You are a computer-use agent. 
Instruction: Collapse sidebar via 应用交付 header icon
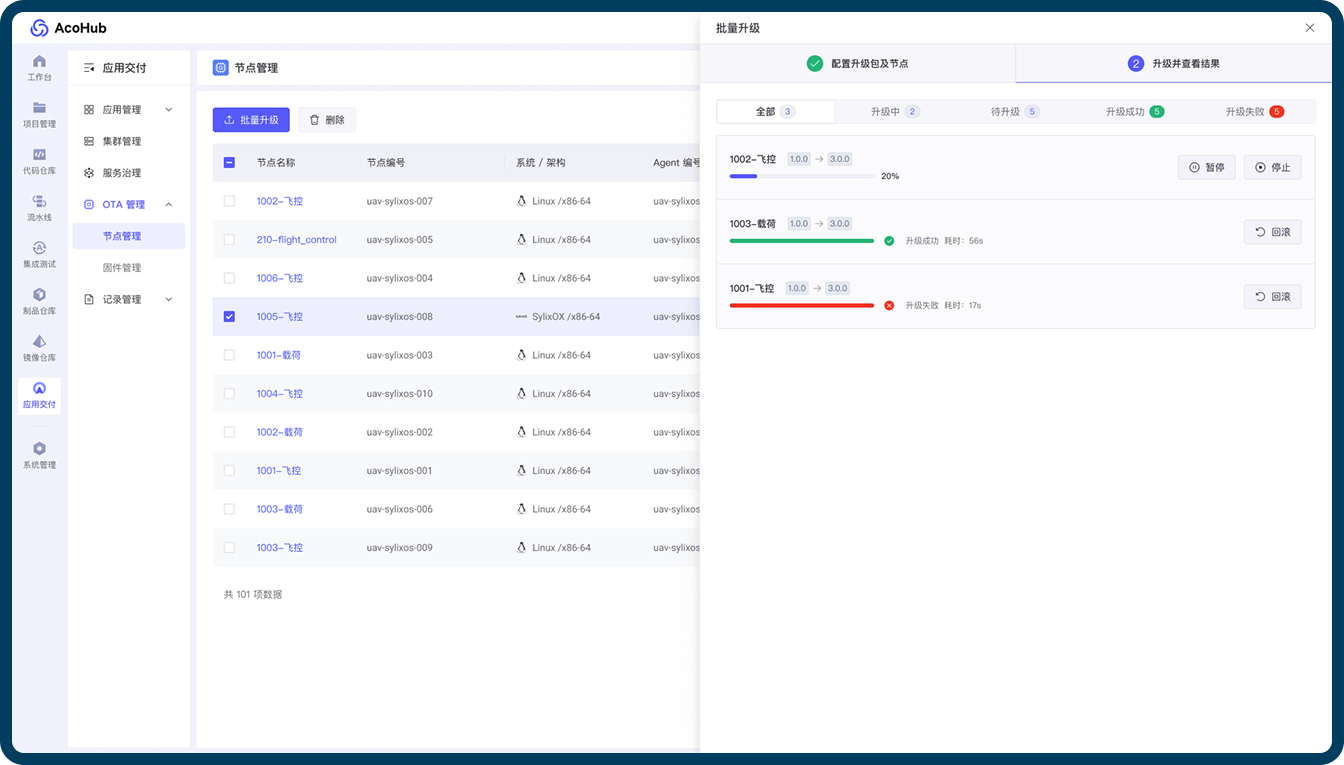89,68
